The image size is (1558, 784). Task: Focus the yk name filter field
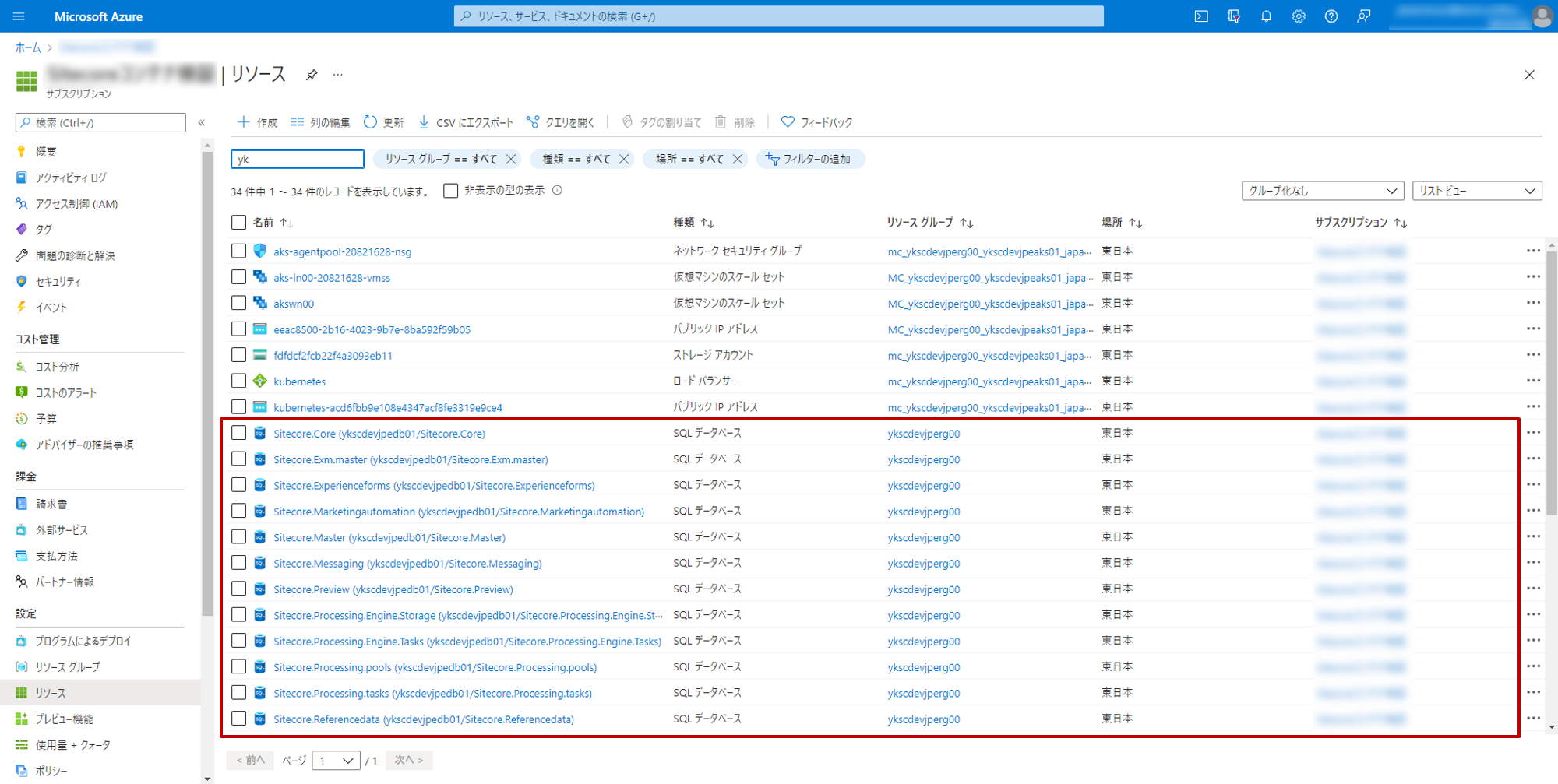pos(298,159)
